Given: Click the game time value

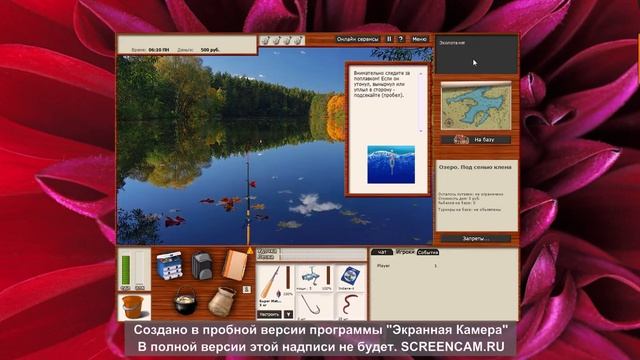Looking at the screenshot, I should pos(159,50).
